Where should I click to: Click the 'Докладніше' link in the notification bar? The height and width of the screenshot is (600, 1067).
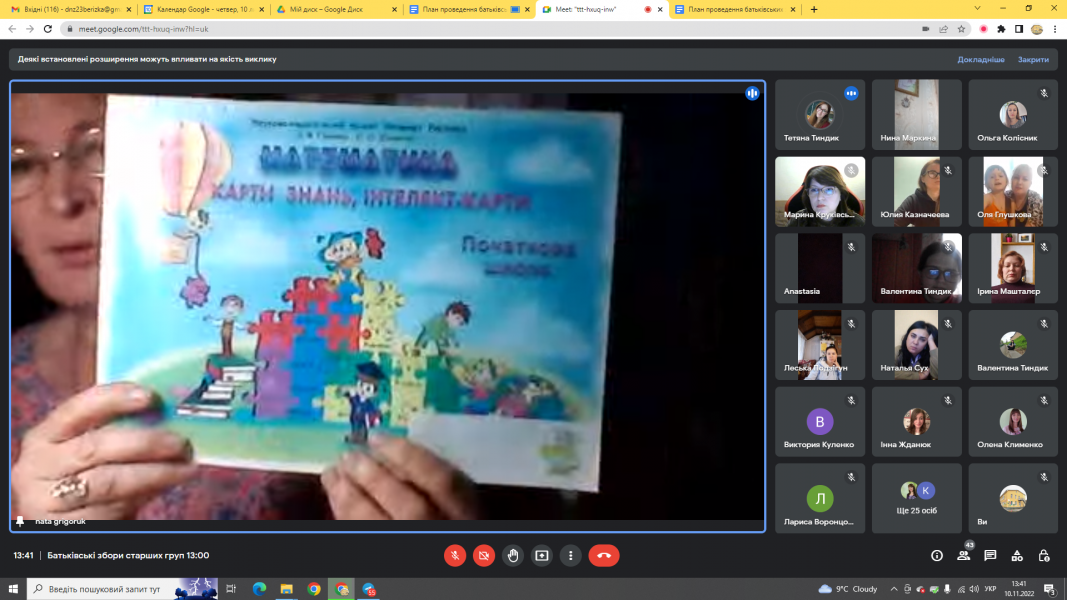pos(980,59)
